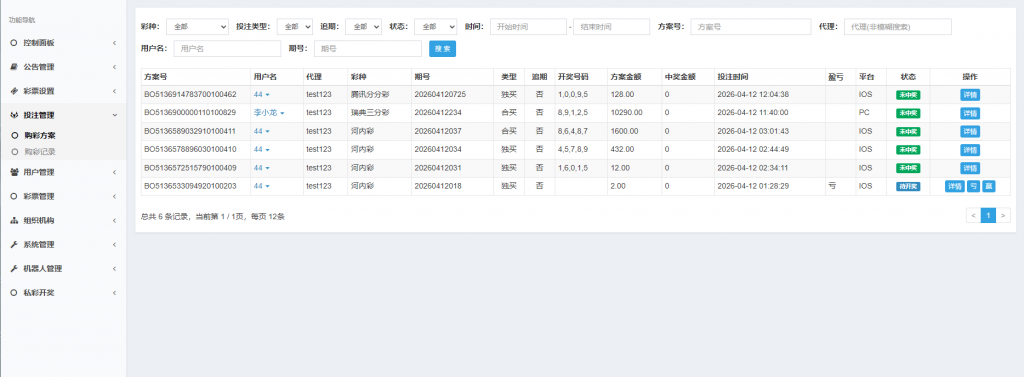Click the circle icon beside 彩票管理

14,196
